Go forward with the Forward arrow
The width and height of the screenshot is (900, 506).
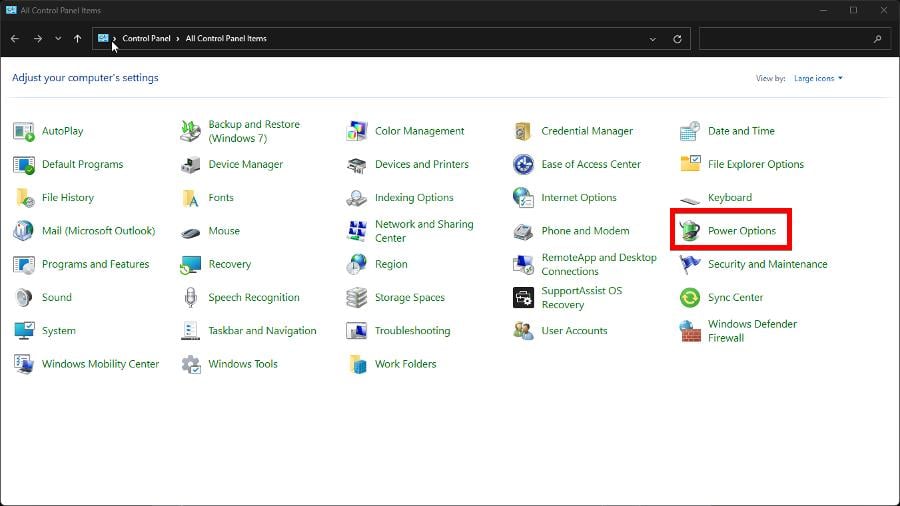pos(38,38)
